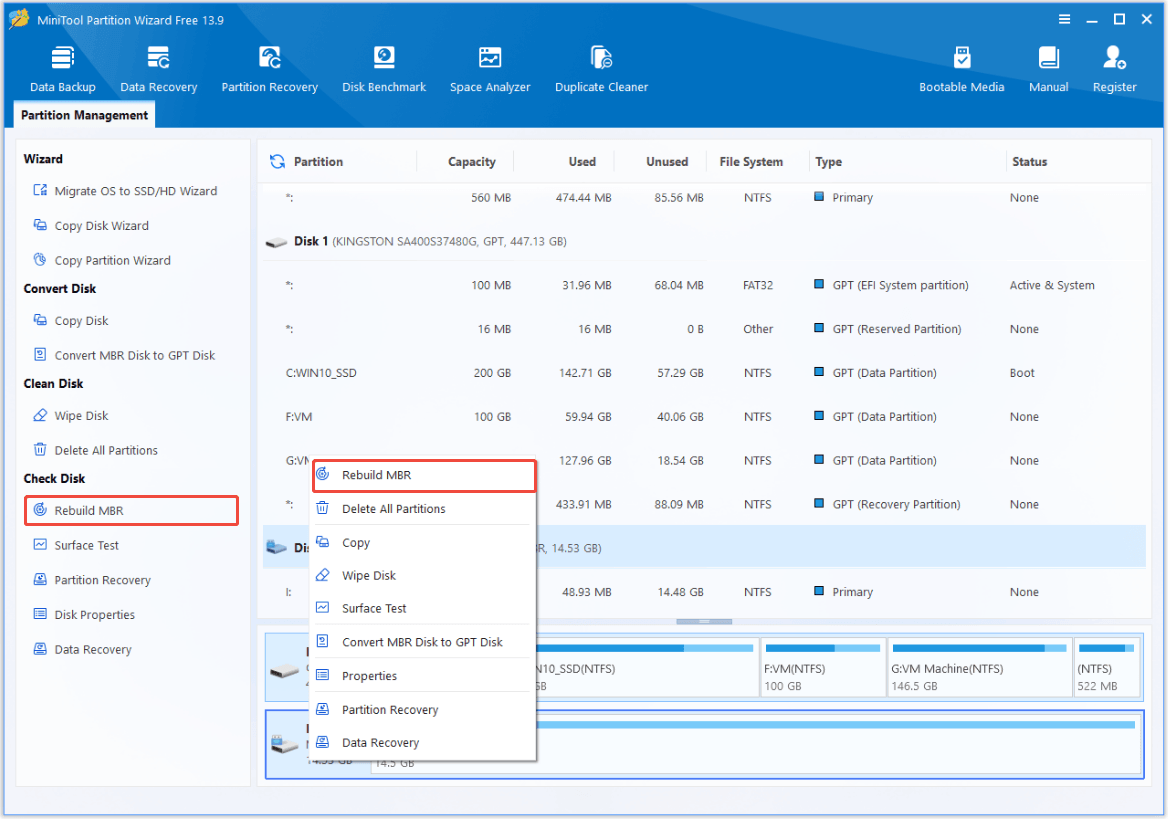Click the refresh icon beside the Partition header
Image resolution: width=1168 pixels, height=819 pixels.
pyautogui.click(x=278, y=162)
